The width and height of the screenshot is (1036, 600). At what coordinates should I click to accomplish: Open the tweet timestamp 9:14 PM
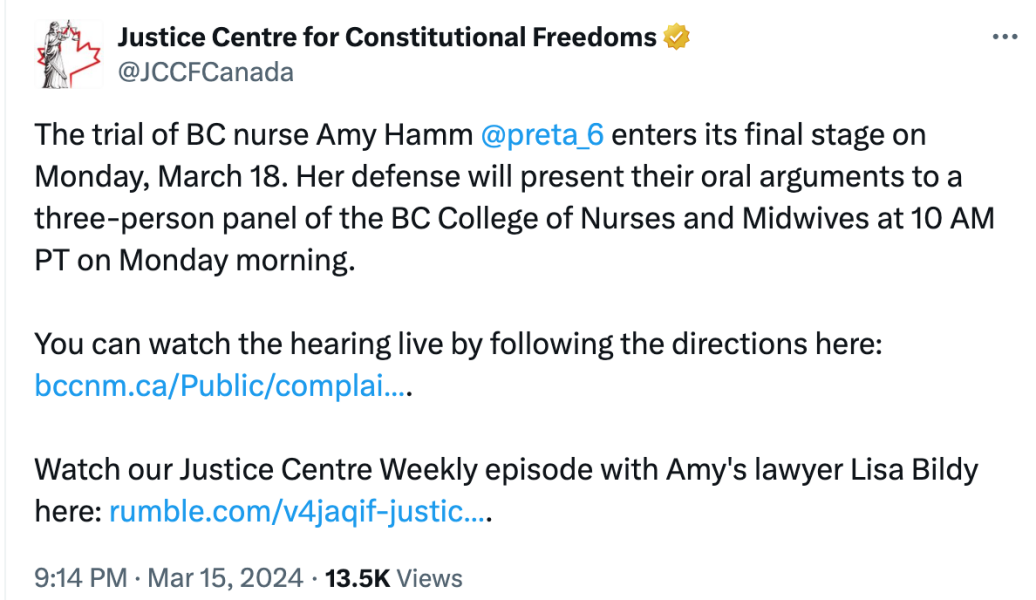click(77, 577)
